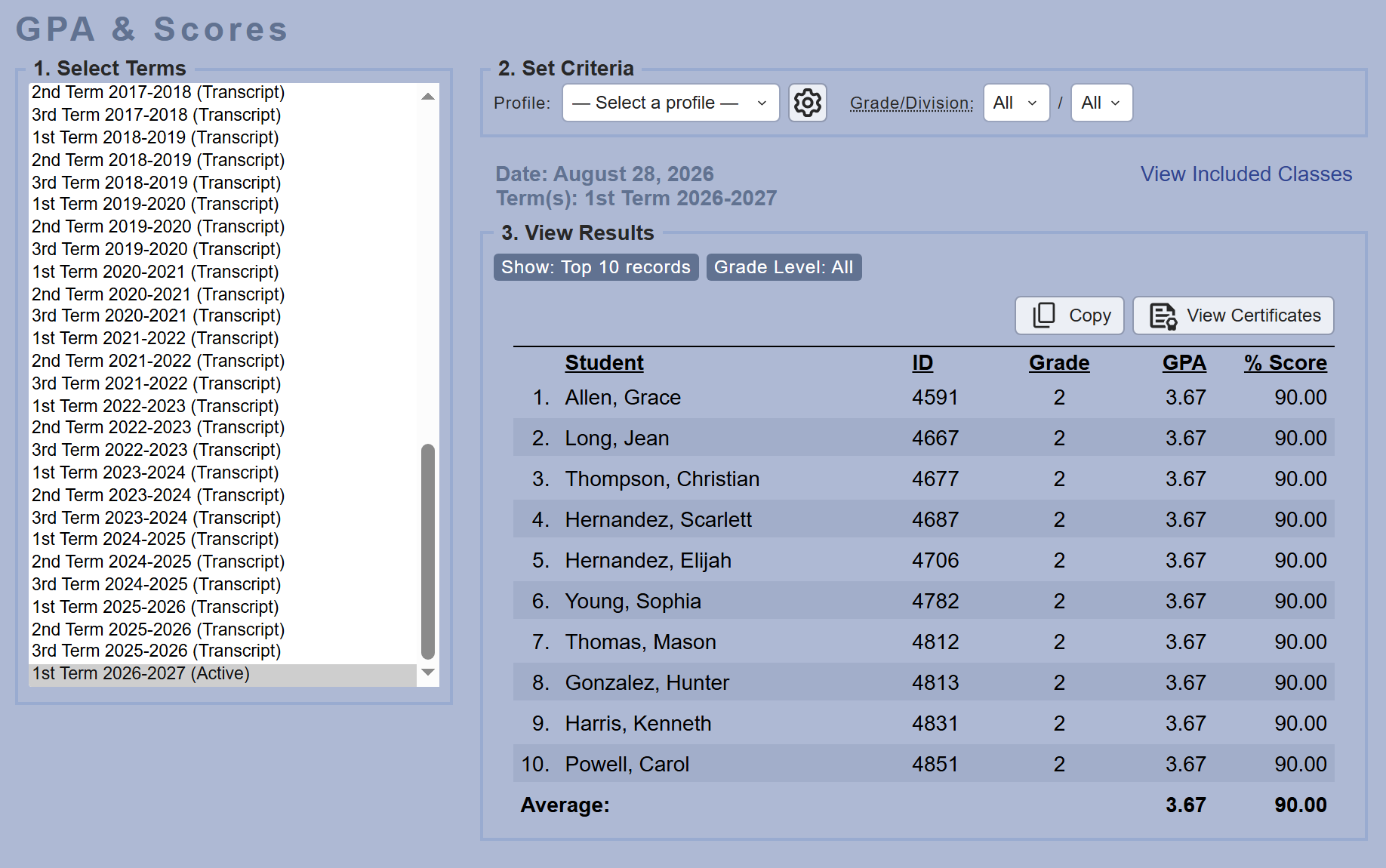Image resolution: width=1386 pixels, height=868 pixels.
Task: Select 1st Term 2023-2024 (Transcript)
Action: [223, 472]
